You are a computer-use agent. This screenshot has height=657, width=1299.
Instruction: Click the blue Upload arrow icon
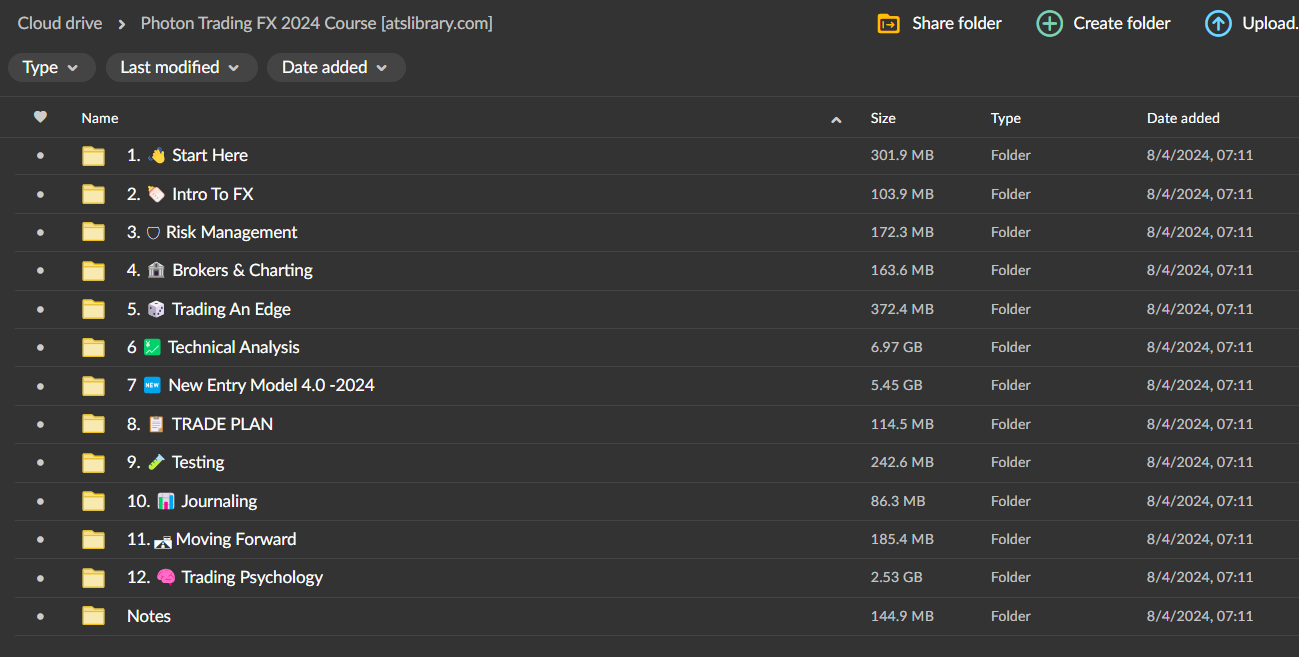click(x=1218, y=23)
